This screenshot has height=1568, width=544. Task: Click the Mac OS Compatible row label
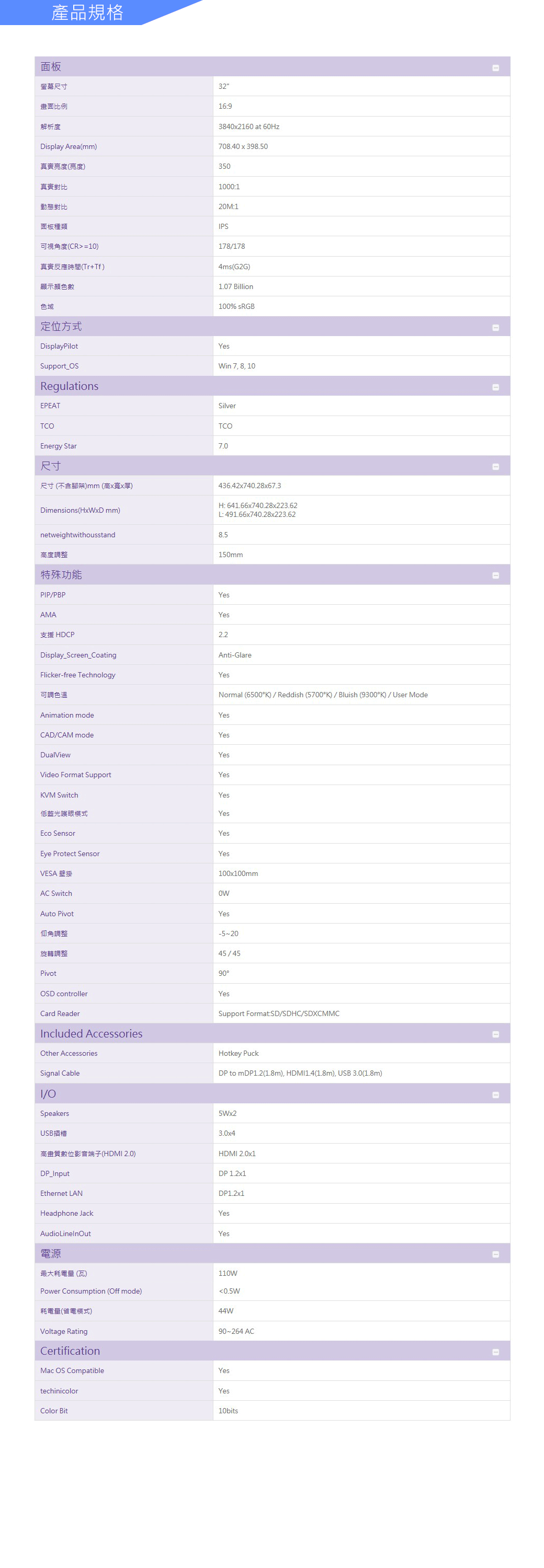[72, 1370]
